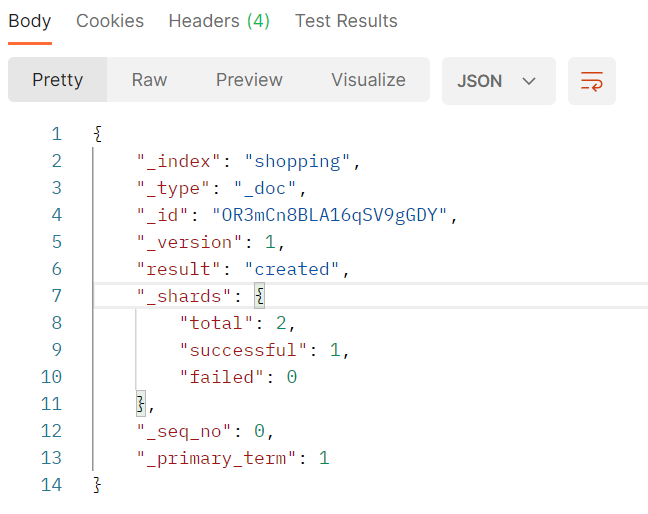
Task: Select the Raw view mode
Action: (149, 80)
